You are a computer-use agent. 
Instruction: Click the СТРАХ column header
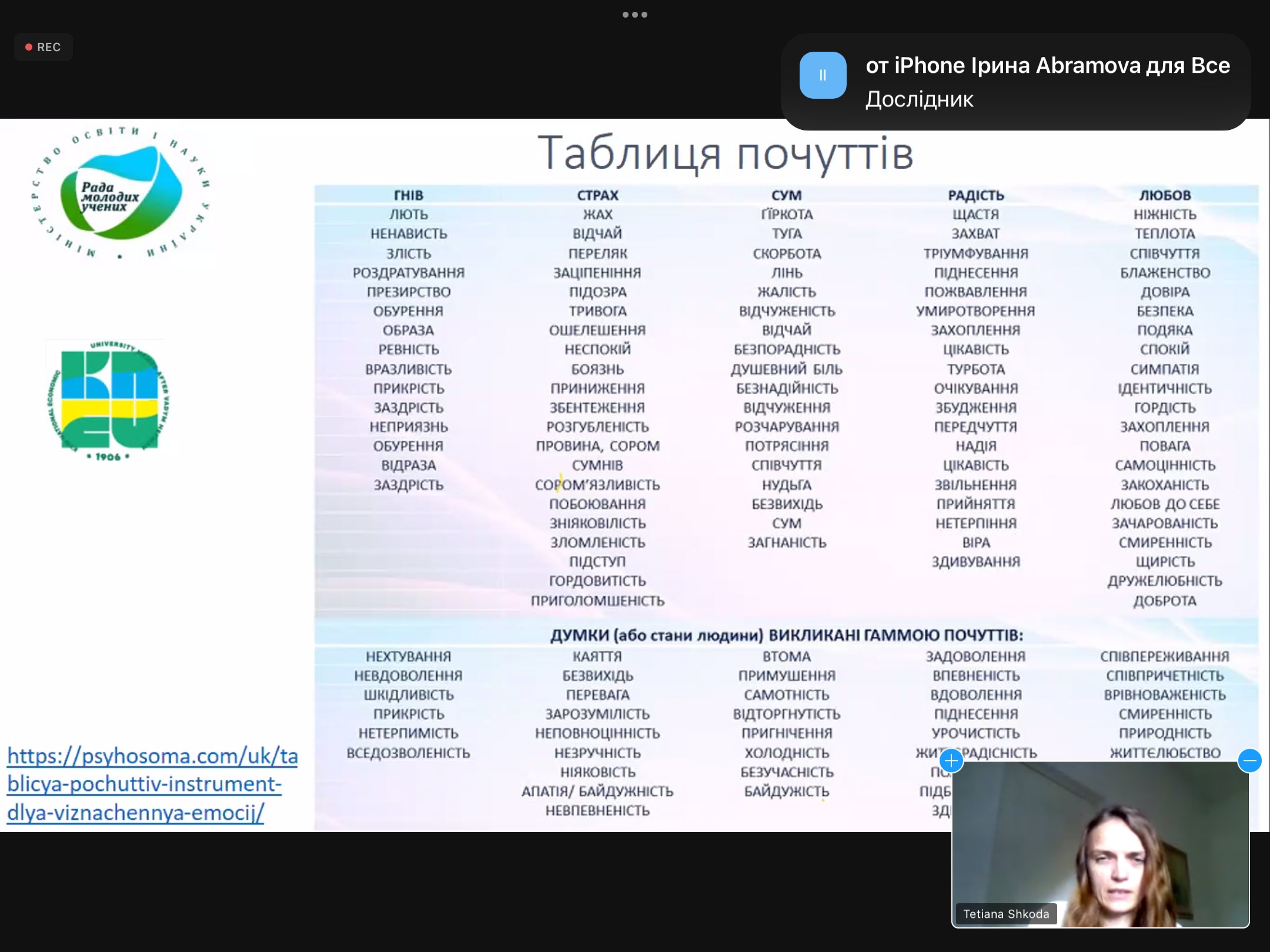(x=597, y=195)
